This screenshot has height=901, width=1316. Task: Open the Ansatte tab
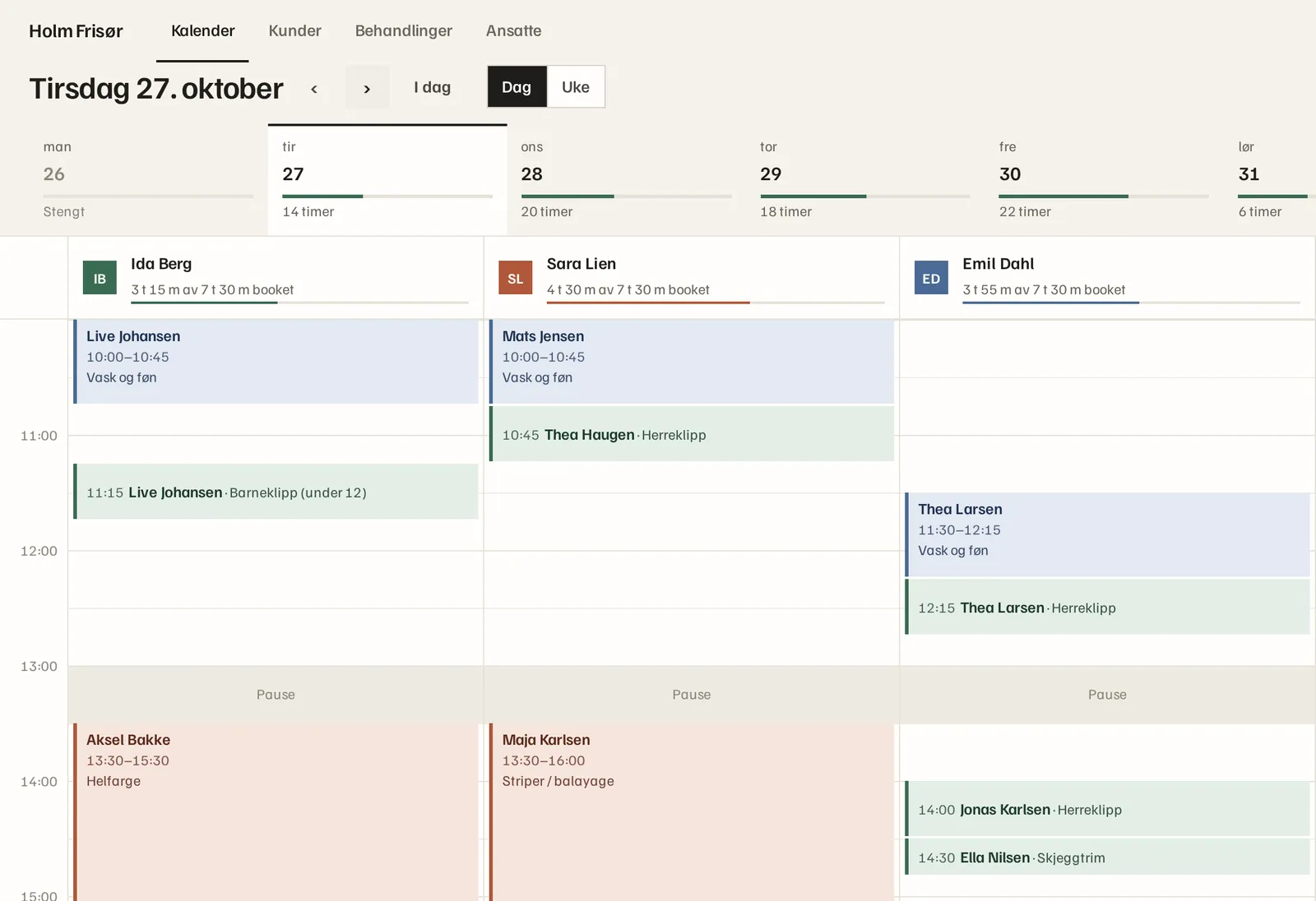513,31
